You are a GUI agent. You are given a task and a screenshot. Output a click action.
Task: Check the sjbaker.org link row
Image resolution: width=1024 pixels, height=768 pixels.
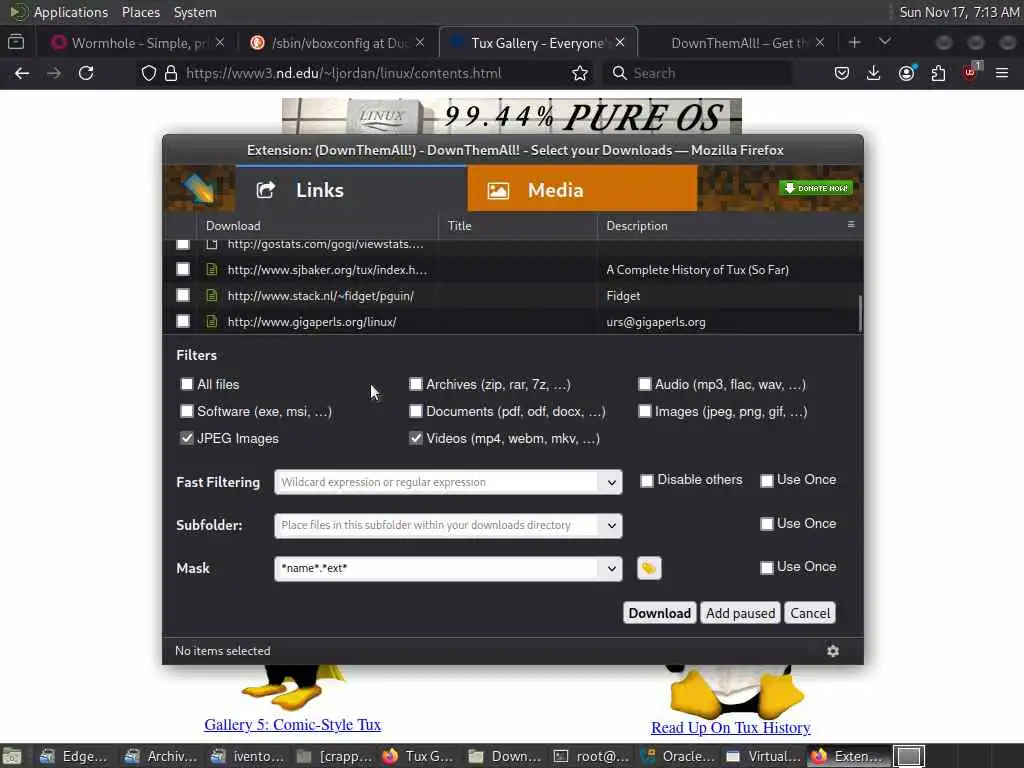183,269
